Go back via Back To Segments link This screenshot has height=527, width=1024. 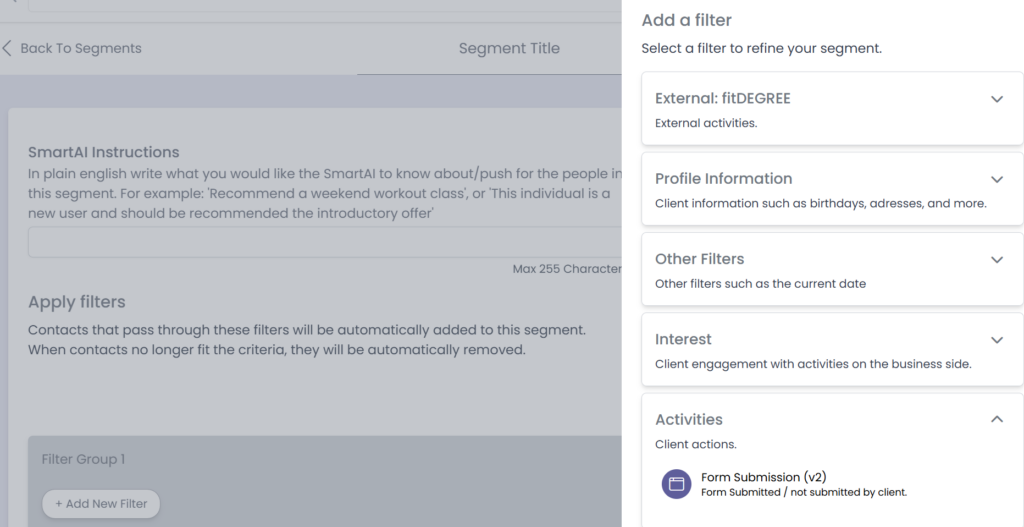[80, 48]
